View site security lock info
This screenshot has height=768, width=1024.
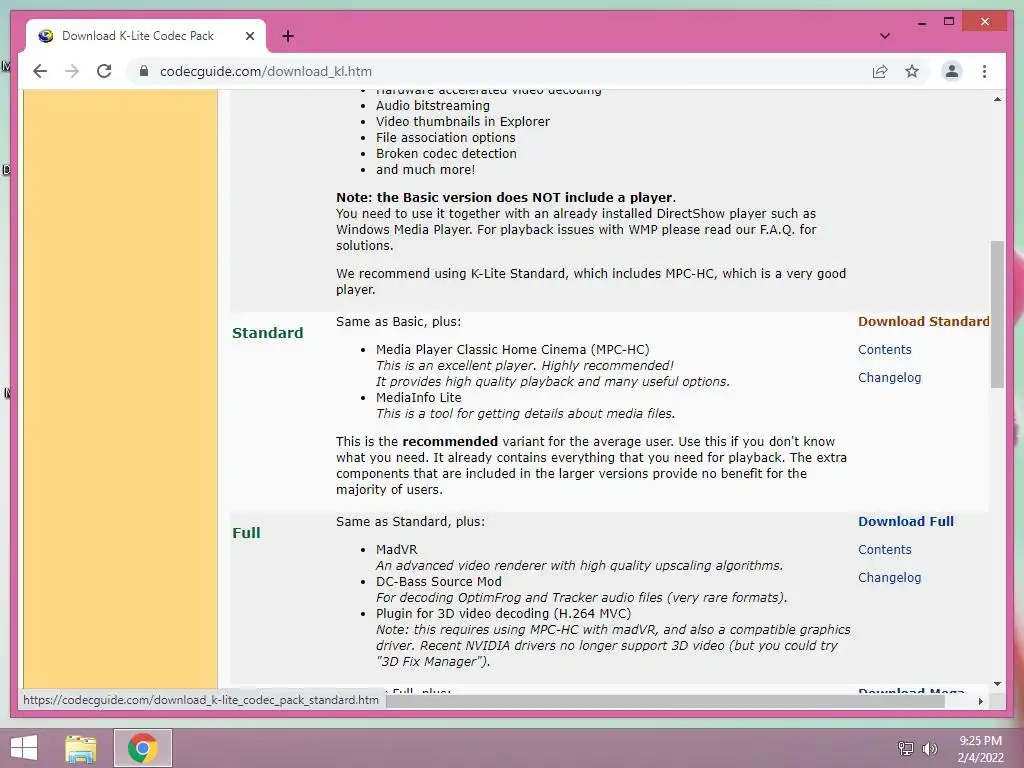point(144,71)
